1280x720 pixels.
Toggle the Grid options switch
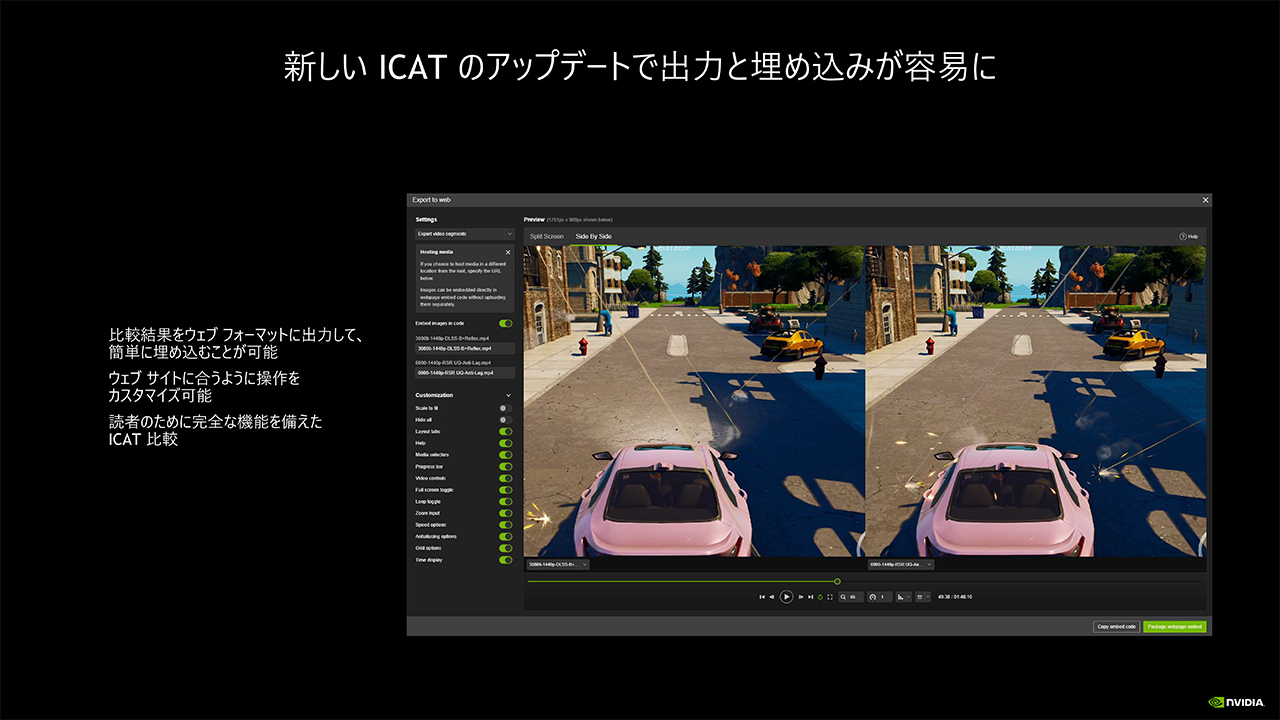coord(506,548)
